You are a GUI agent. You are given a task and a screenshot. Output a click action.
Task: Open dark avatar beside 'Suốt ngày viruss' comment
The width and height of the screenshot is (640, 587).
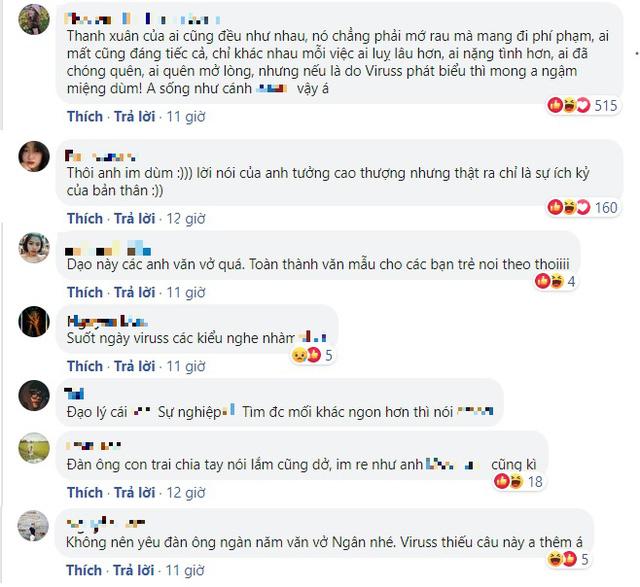(34, 321)
